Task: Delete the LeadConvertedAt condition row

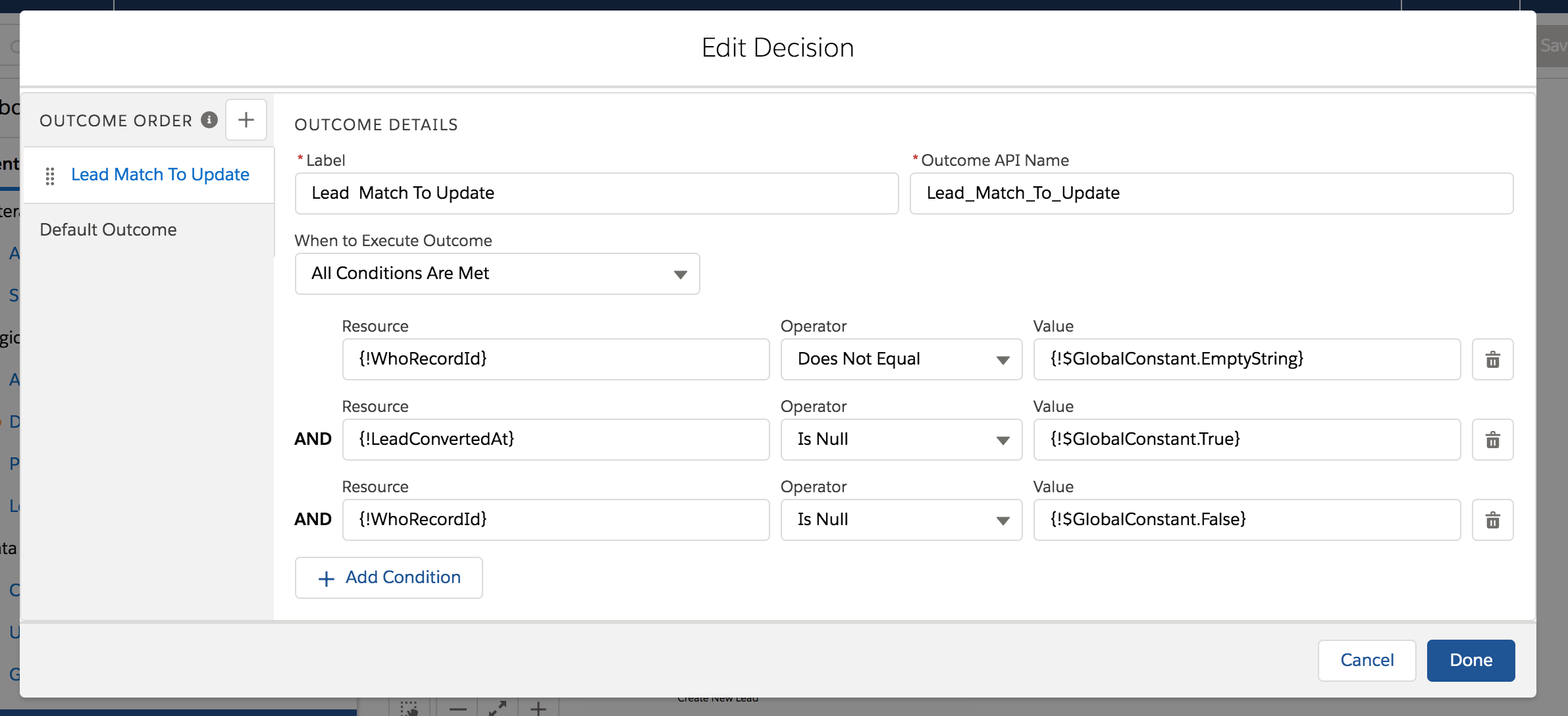Action: click(x=1492, y=440)
